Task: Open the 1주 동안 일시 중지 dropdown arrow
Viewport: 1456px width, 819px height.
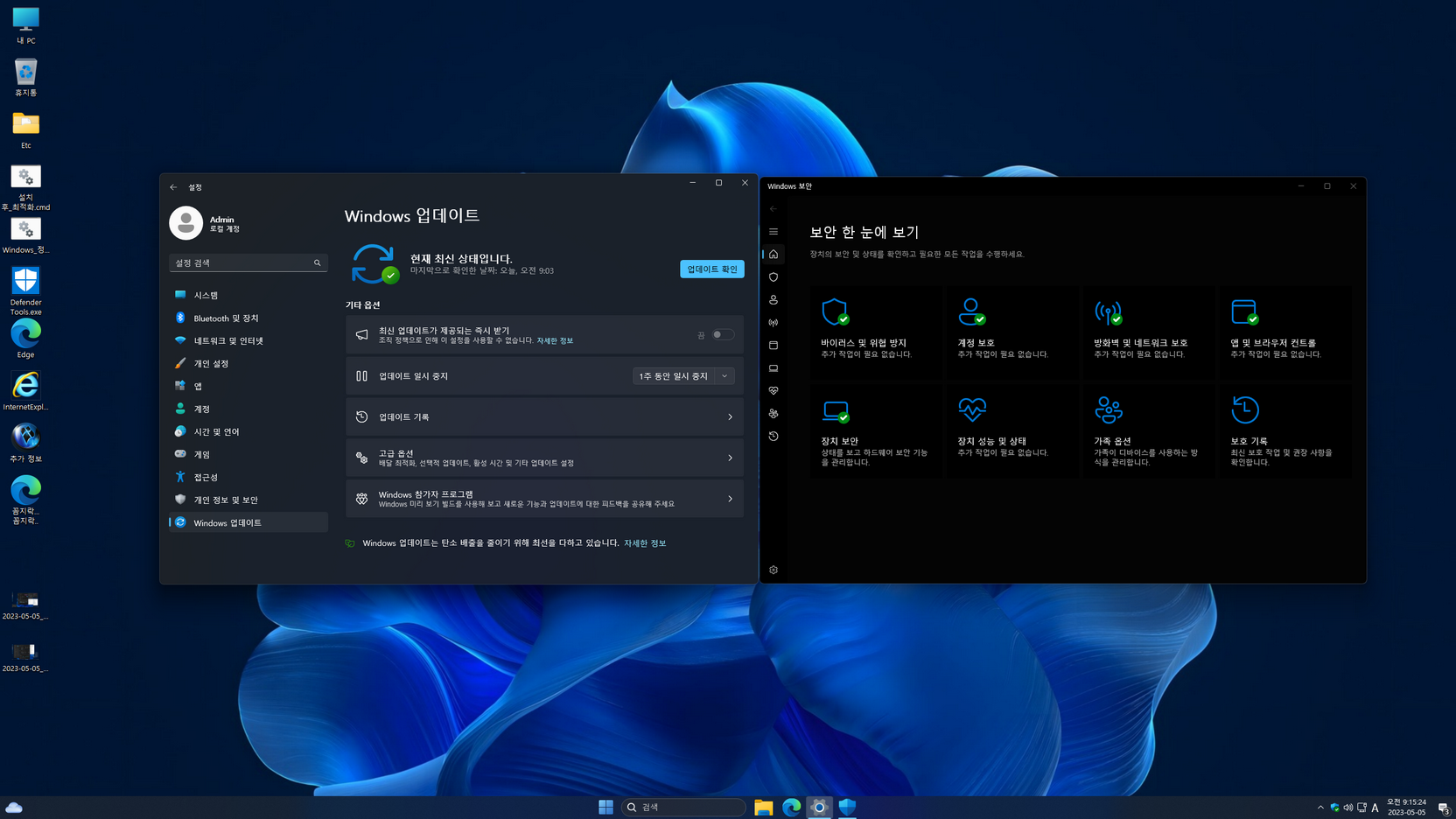Action: pos(724,376)
